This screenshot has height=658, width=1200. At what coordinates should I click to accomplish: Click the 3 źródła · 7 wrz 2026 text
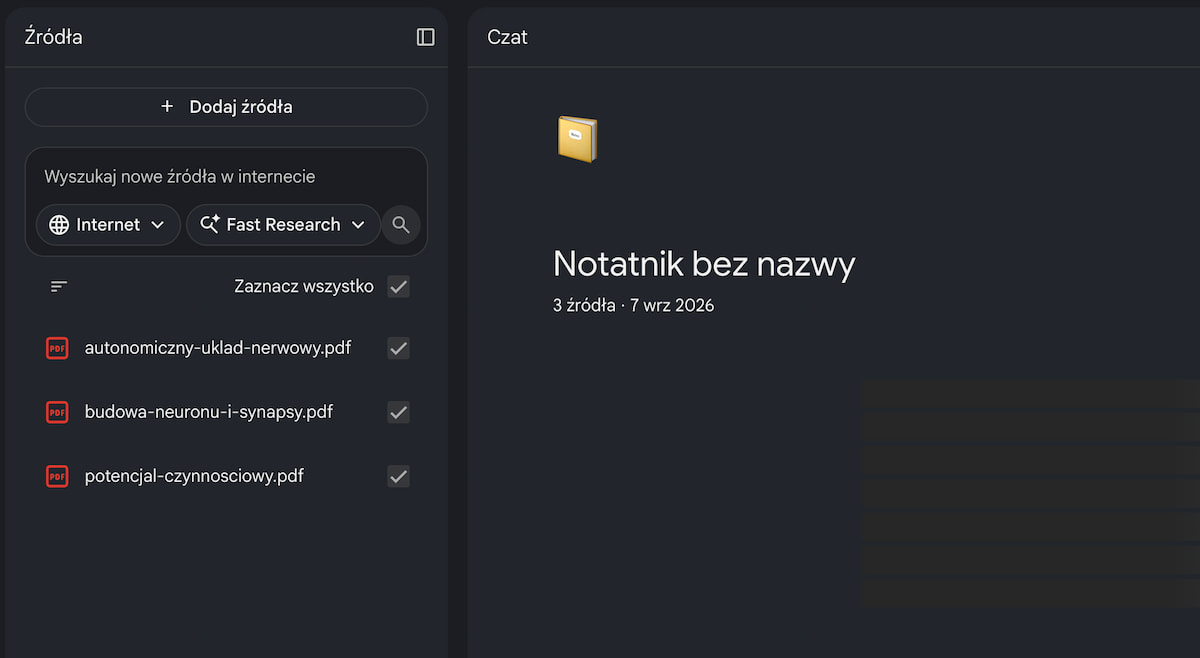(634, 306)
